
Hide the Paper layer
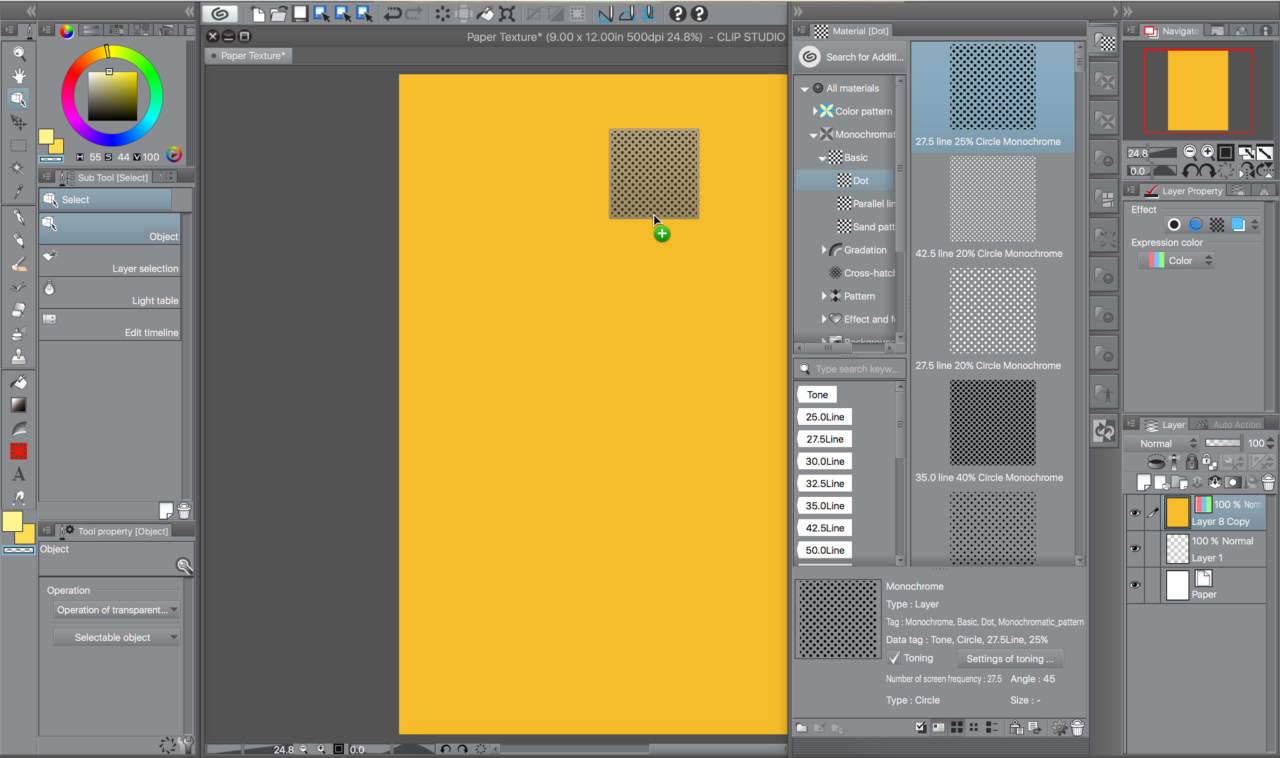click(x=1136, y=586)
